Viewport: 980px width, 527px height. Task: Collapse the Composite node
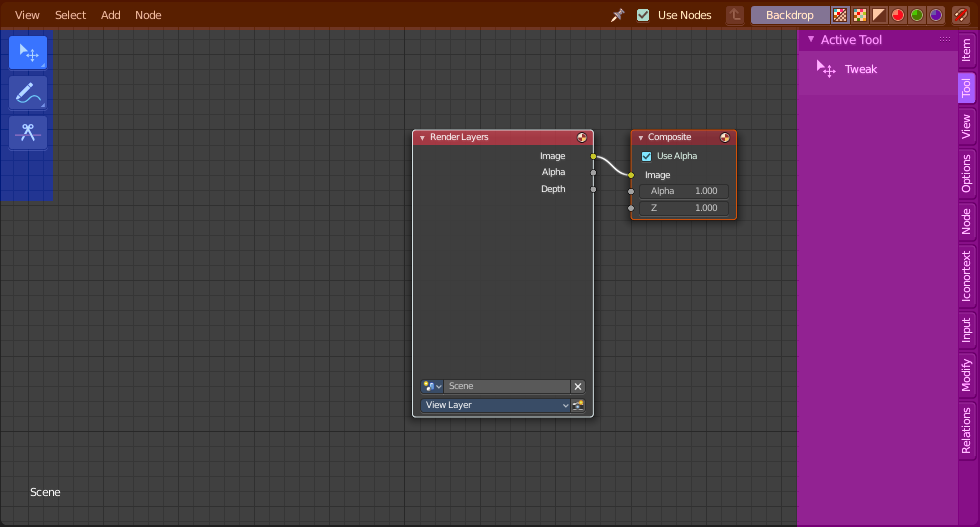click(x=641, y=138)
